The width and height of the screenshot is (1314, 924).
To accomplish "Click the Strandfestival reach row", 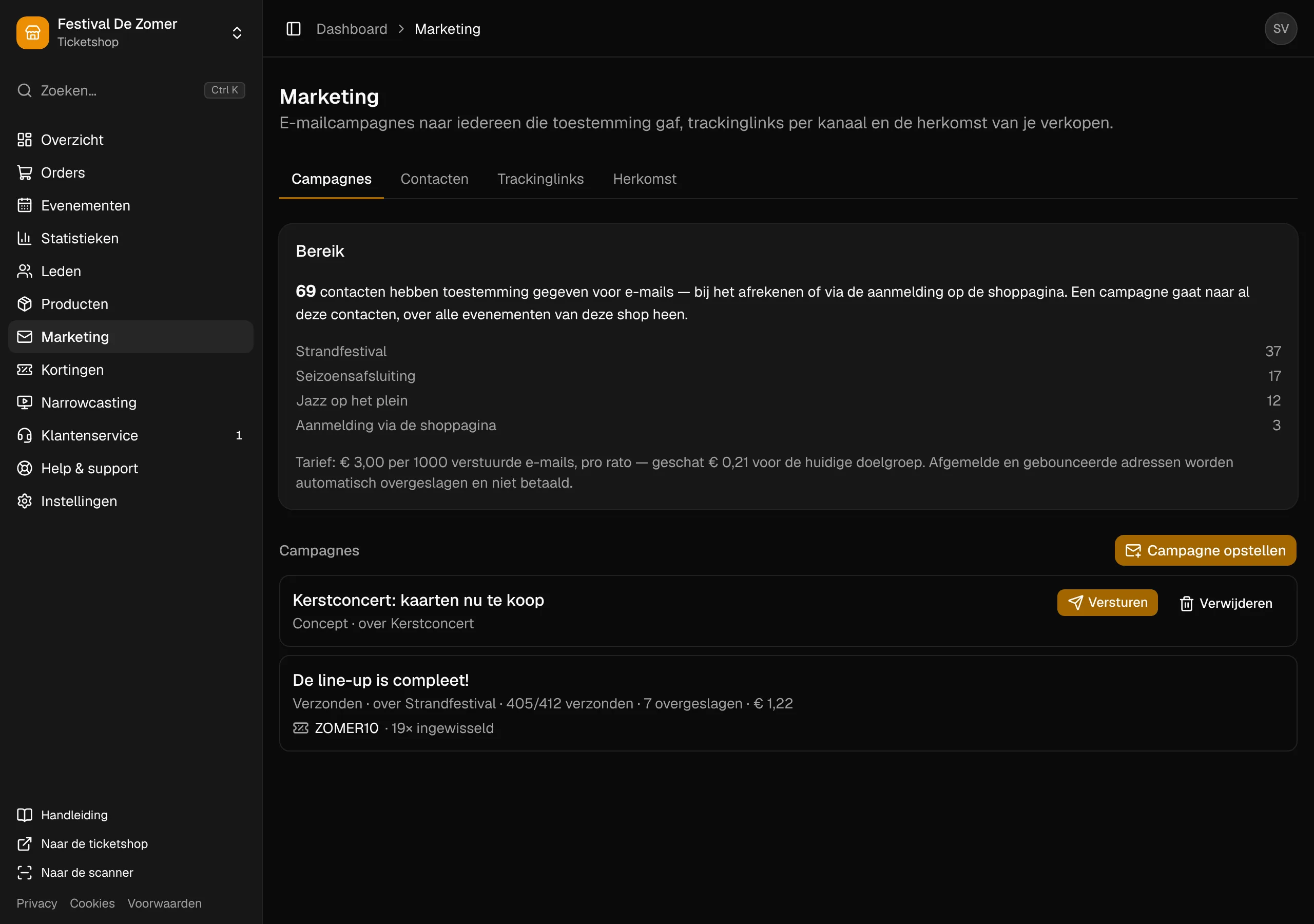I will tap(788, 351).
